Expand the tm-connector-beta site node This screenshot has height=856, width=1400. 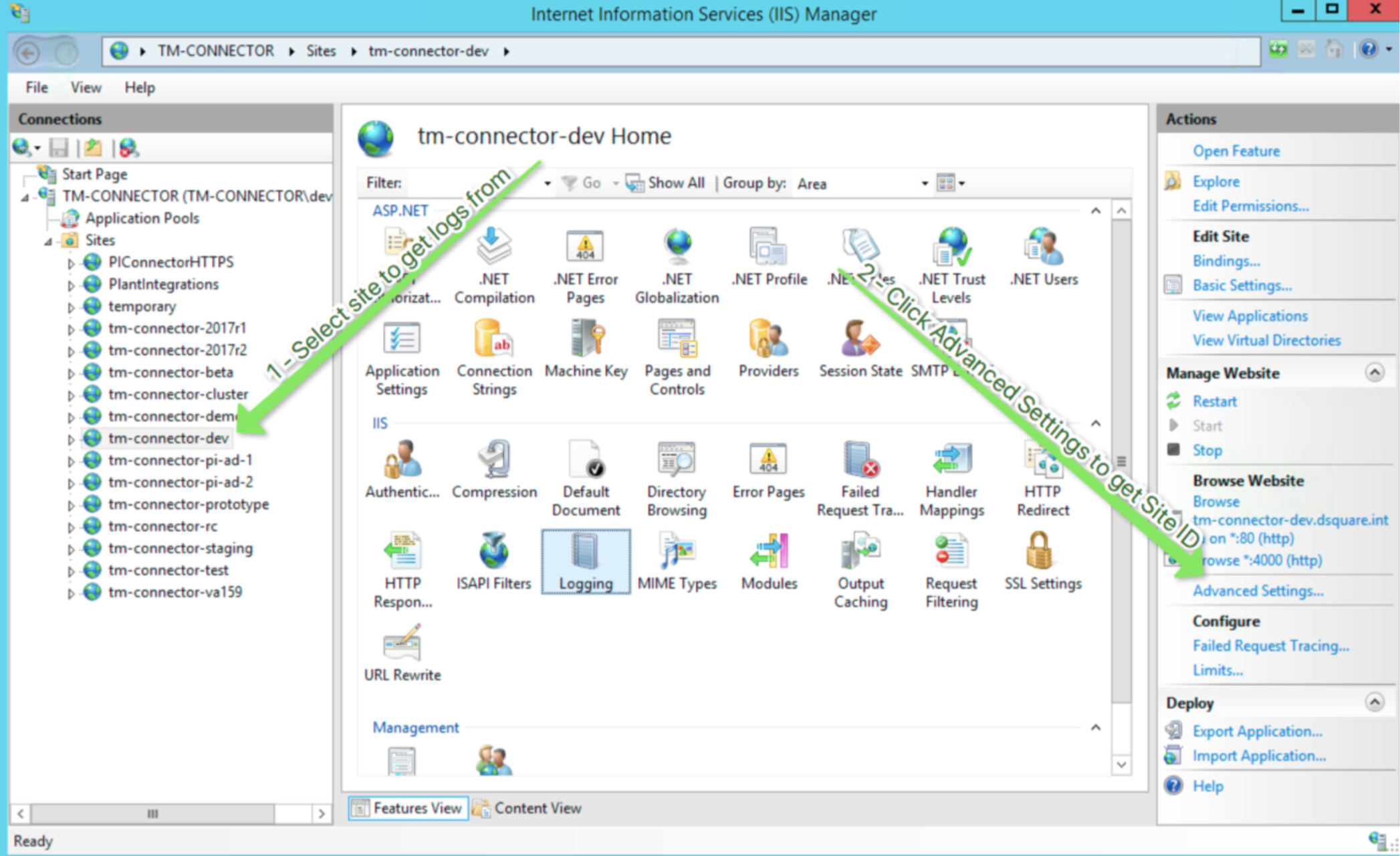(x=71, y=373)
